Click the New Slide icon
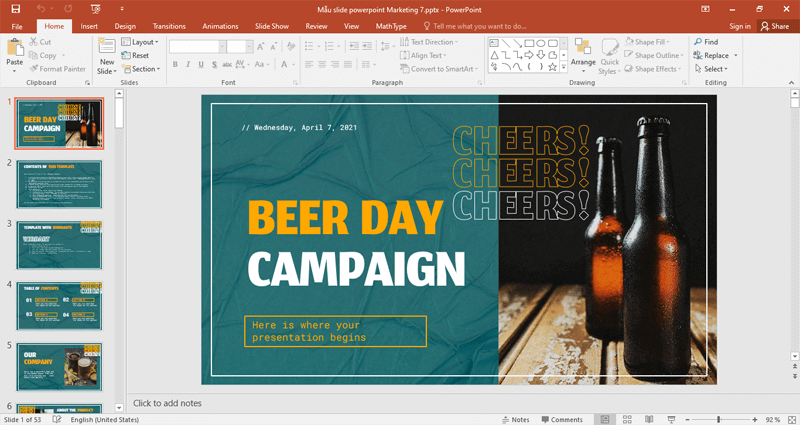Viewport: 800px width, 425px height. [107, 46]
